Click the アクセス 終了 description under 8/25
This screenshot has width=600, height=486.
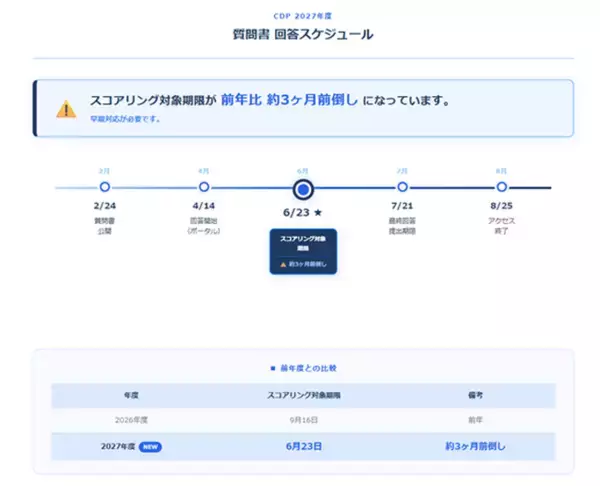tap(501, 226)
